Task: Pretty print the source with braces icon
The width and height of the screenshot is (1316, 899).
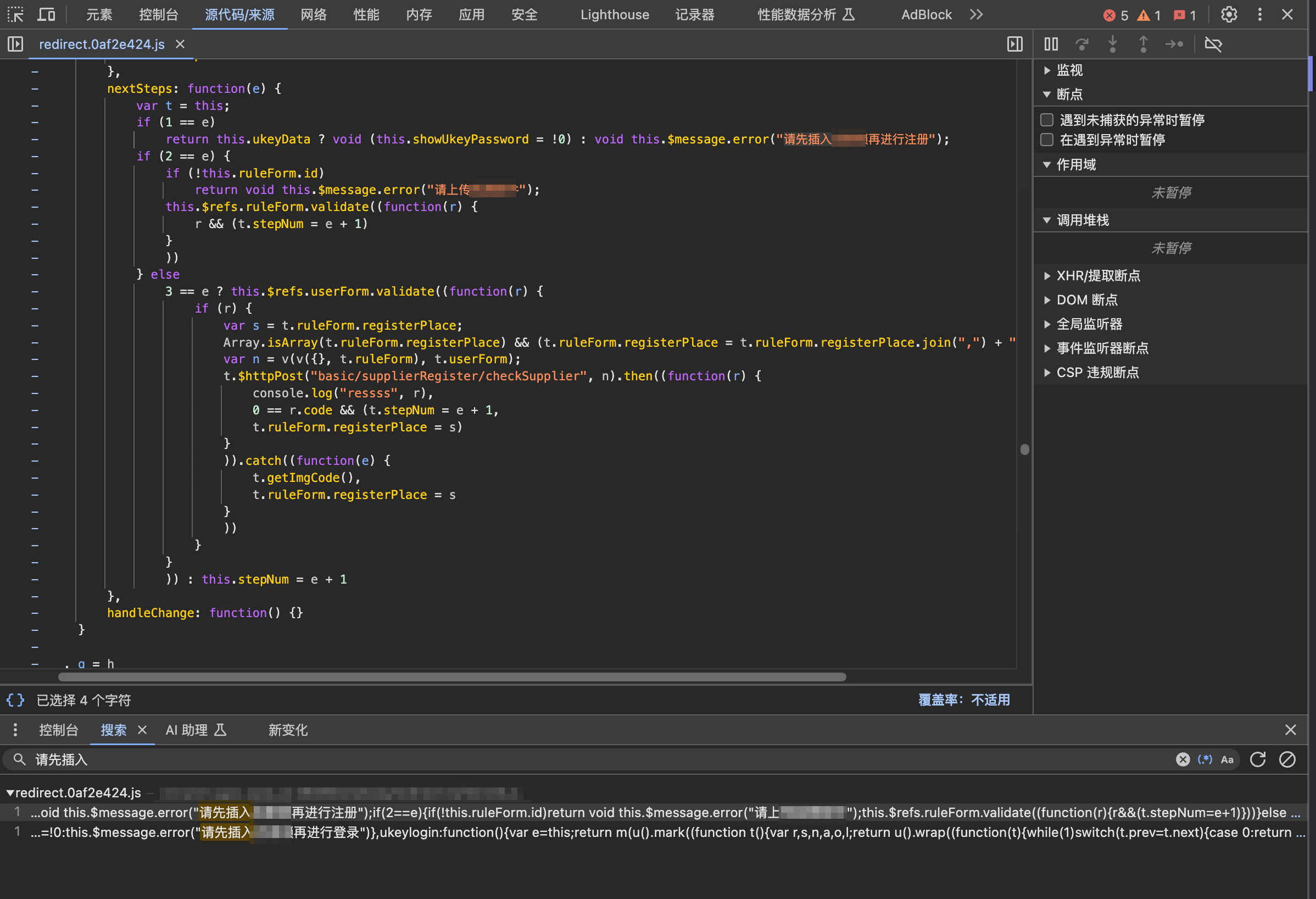Action: 15,700
